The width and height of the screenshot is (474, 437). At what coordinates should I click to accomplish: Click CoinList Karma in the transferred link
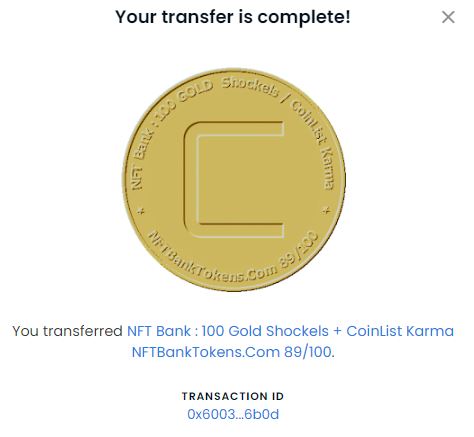click(400, 331)
